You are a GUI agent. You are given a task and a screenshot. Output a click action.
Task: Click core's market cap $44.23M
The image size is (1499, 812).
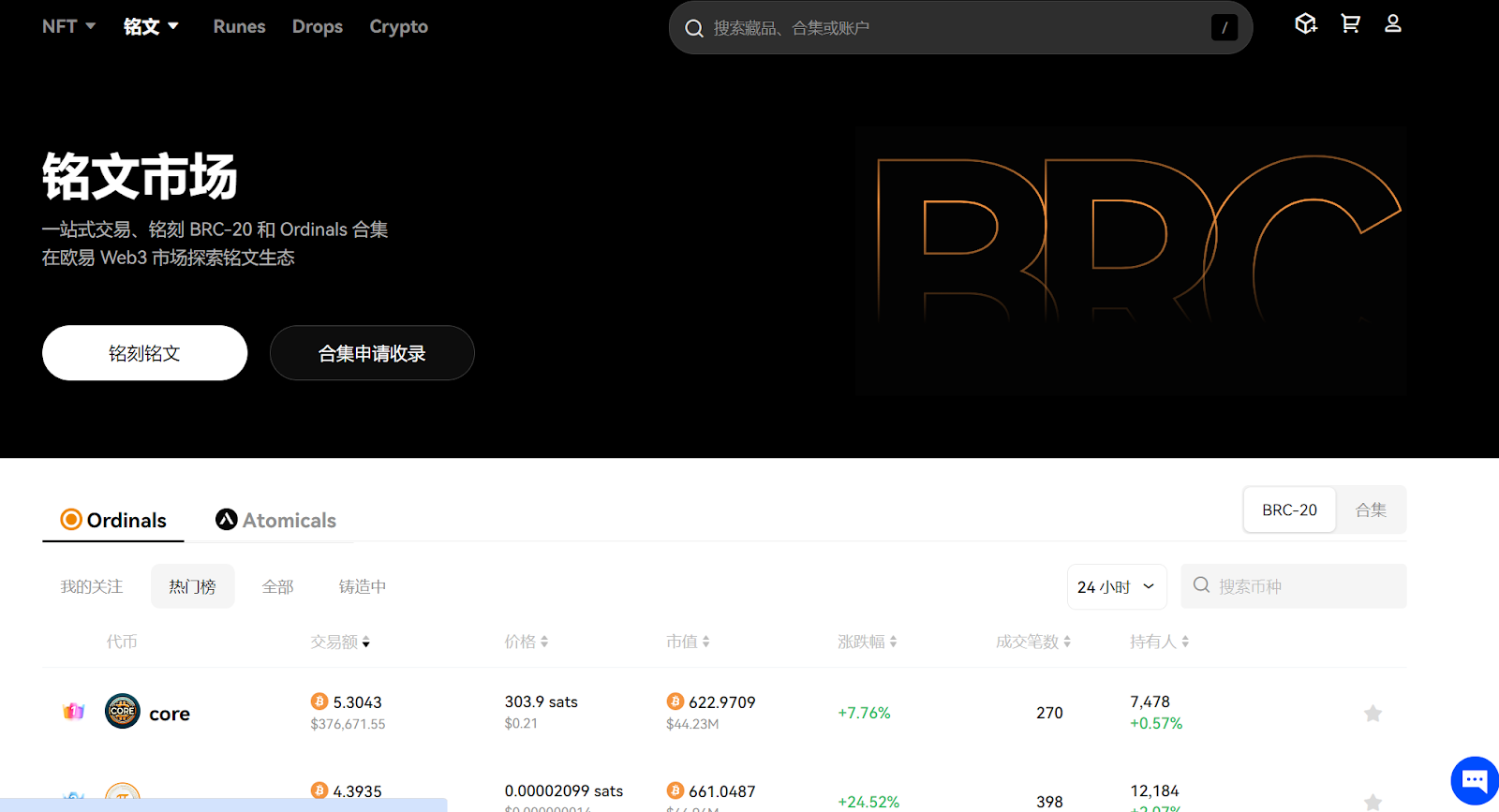[x=692, y=724]
